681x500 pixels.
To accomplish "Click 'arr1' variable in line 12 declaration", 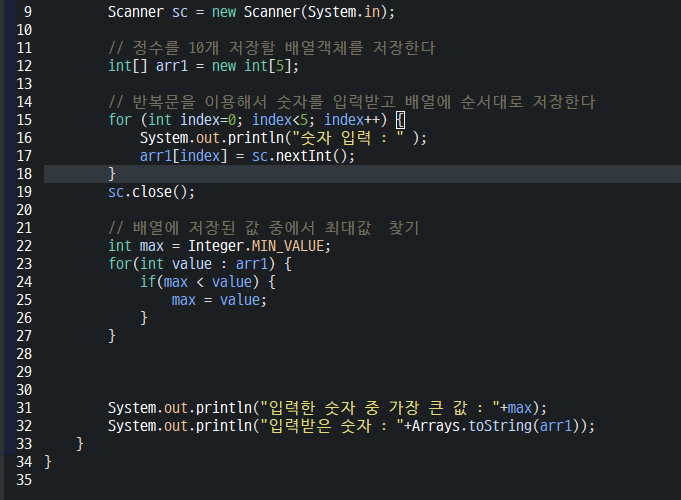I will (172, 66).
